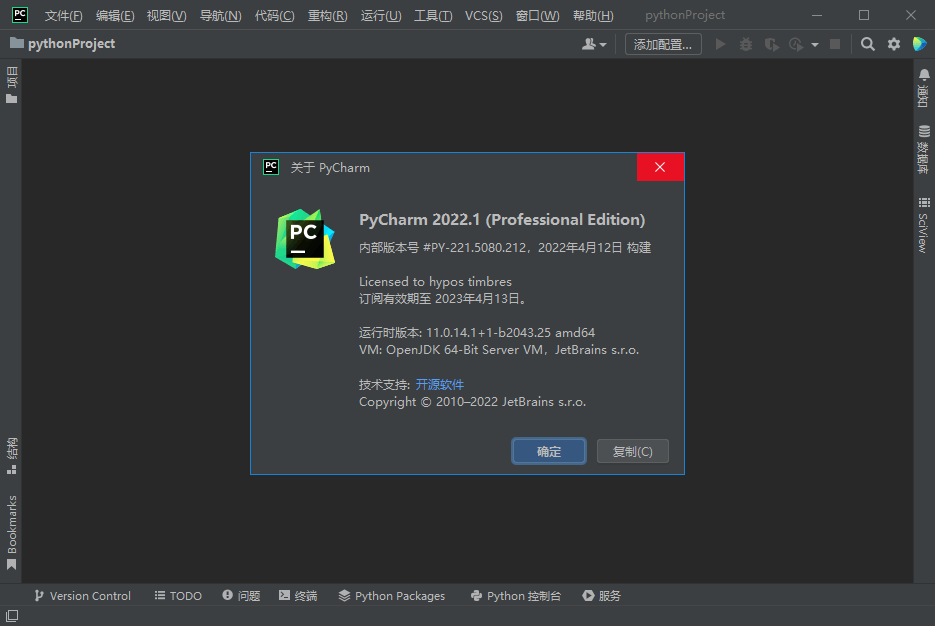Open the VCS(S) menu
This screenshot has width=935, height=626.
point(483,15)
